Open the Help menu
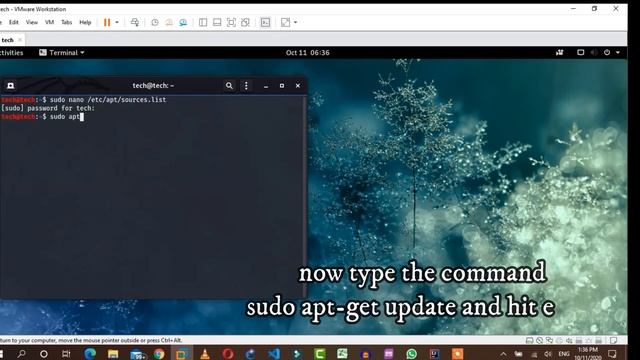This screenshot has height=360, width=640. tap(85, 22)
